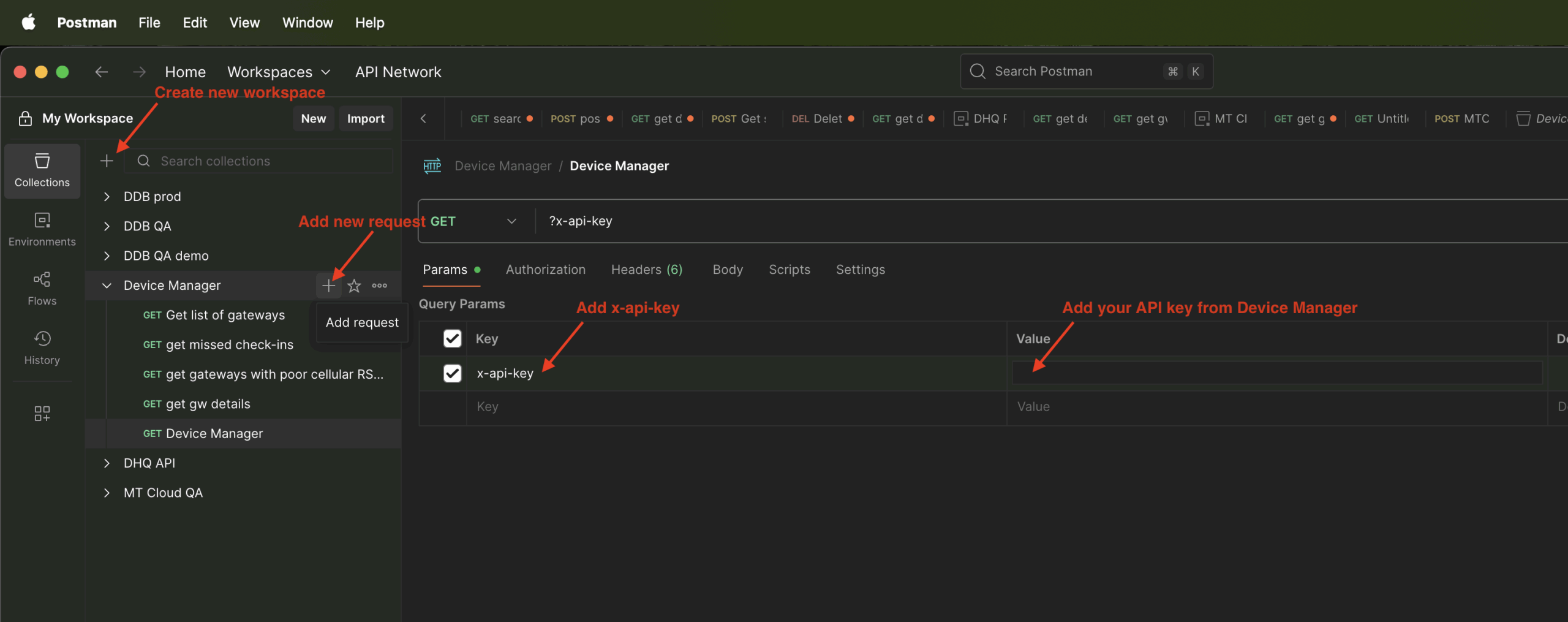
Task: Open the Postman app menu
Action: [x=87, y=23]
